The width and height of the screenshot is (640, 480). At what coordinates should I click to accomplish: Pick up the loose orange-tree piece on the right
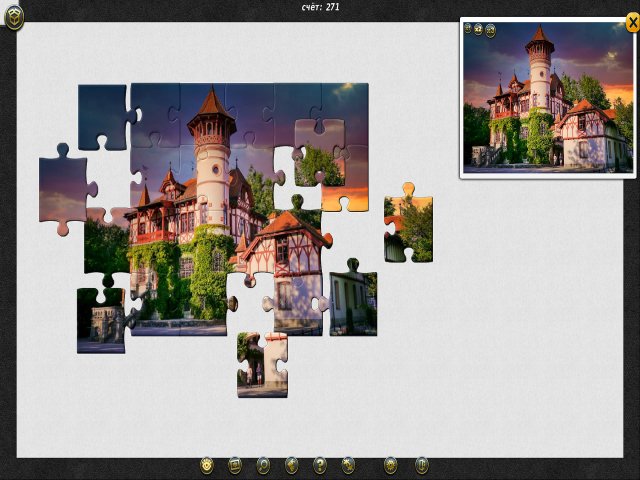tap(409, 225)
